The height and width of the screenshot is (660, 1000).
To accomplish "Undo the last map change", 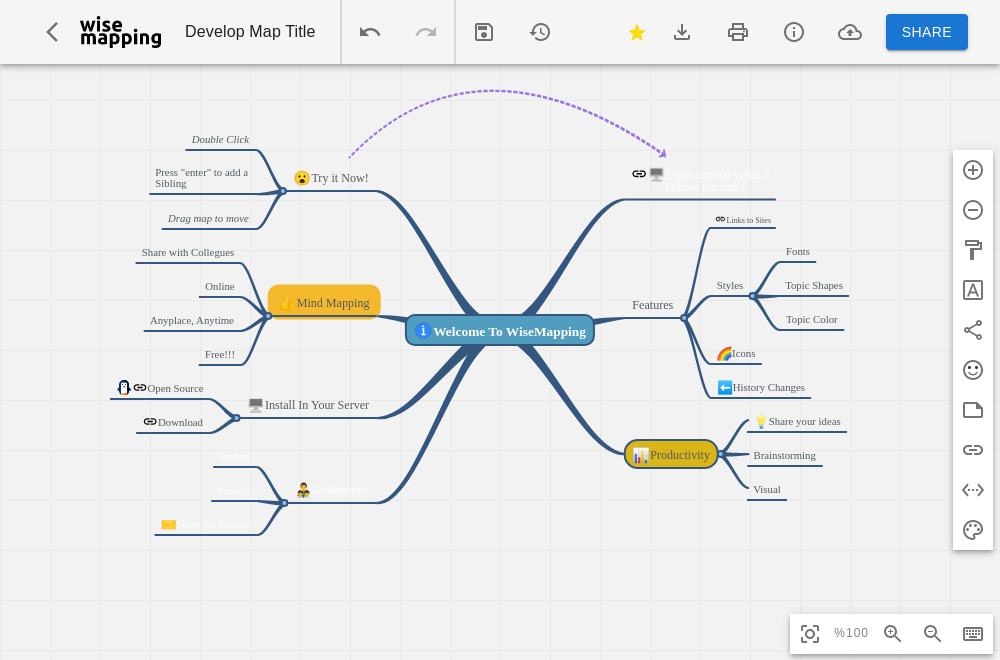I will point(370,32).
